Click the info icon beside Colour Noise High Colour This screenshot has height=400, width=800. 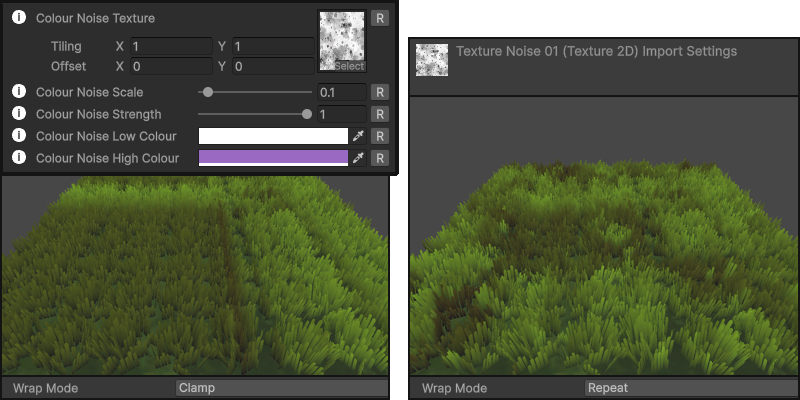[18, 158]
